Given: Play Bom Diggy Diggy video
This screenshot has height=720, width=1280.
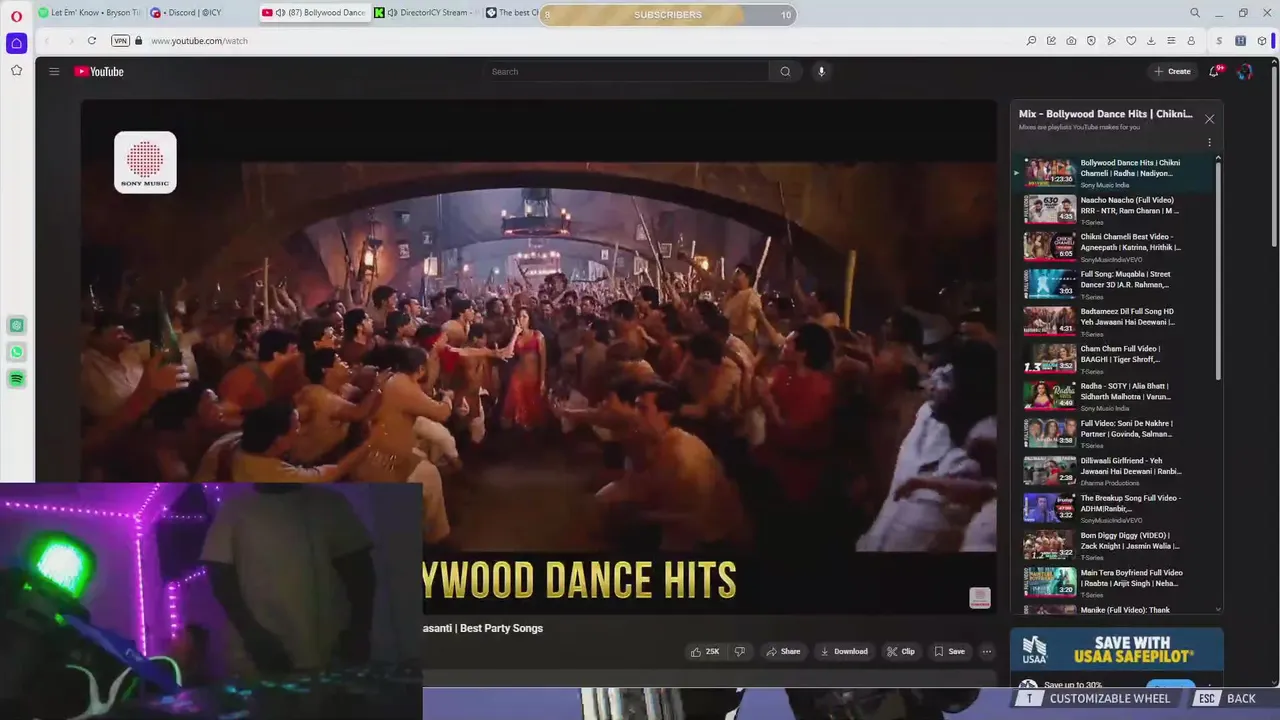Looking at the screenshot, I should tap(1116, 545).
